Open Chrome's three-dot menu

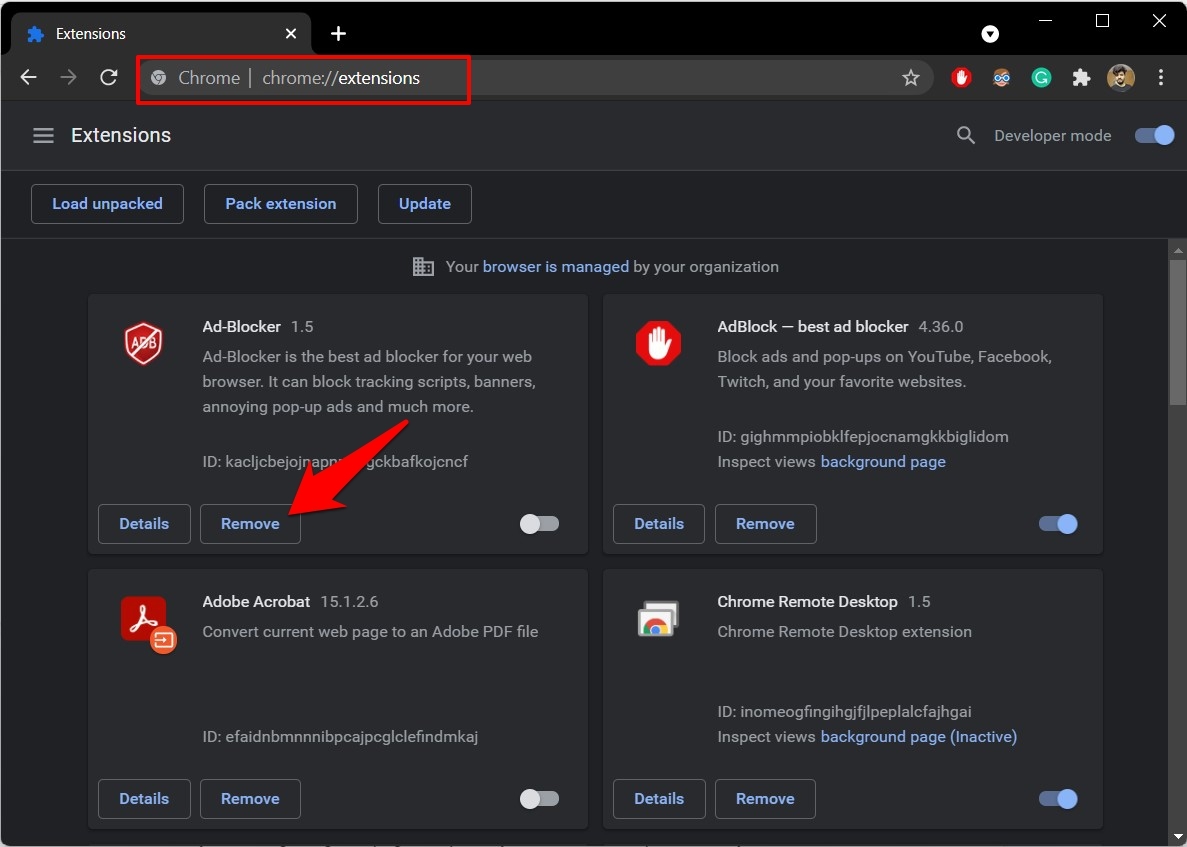pos(1161,78)
